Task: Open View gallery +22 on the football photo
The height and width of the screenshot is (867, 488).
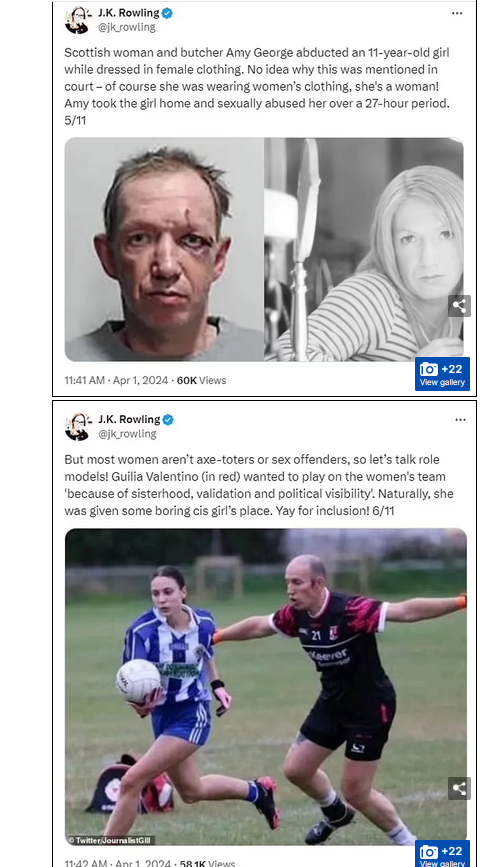Action: (x=442, y=854)
